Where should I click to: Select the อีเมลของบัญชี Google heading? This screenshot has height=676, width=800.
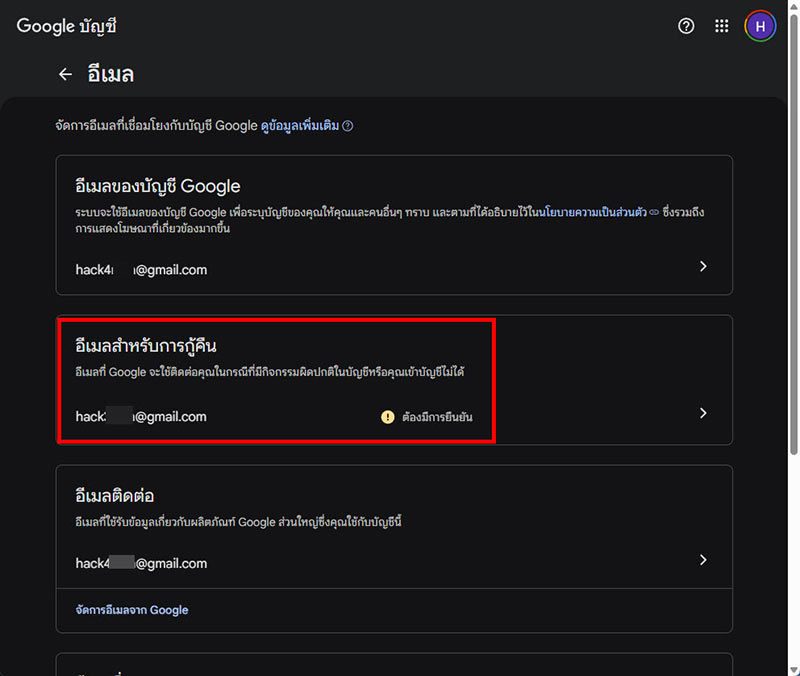point(158,186)
